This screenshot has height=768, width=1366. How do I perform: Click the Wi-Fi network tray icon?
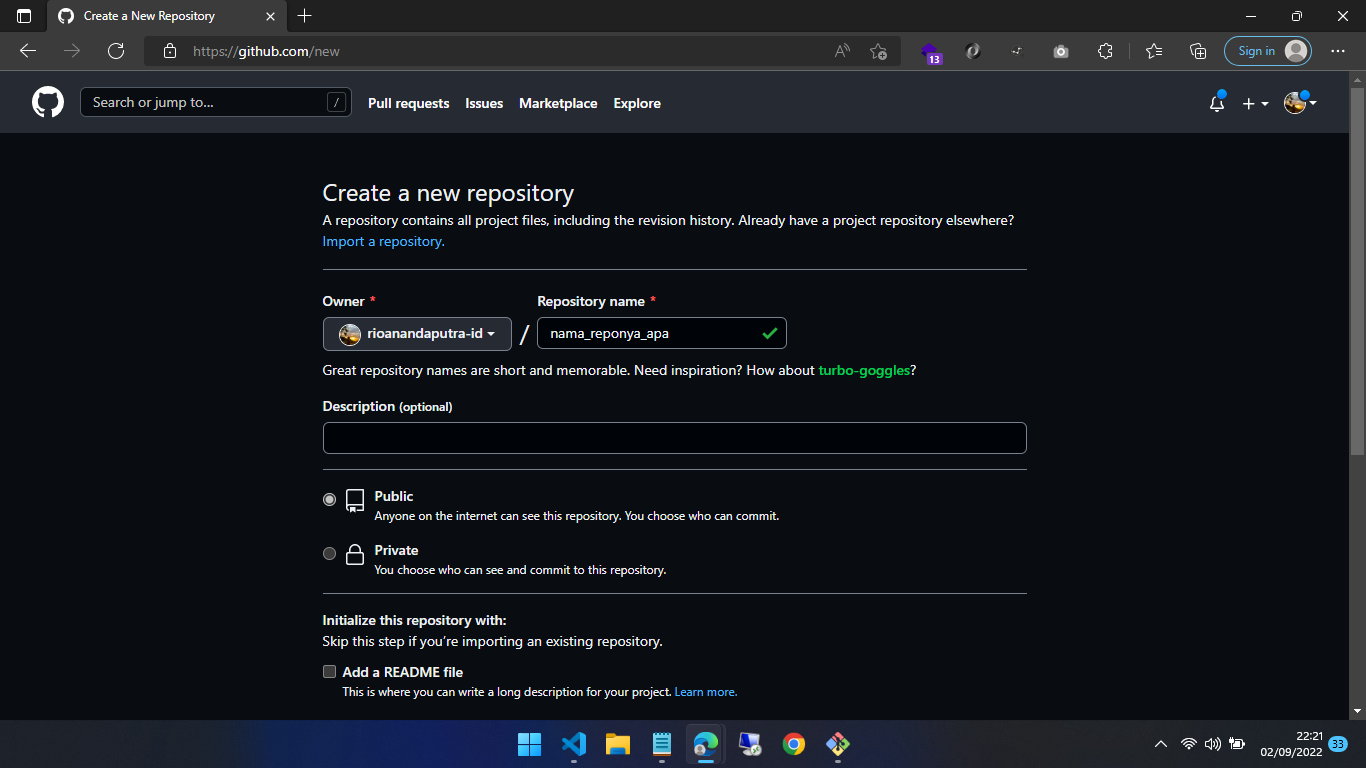tap(1189, 744)
